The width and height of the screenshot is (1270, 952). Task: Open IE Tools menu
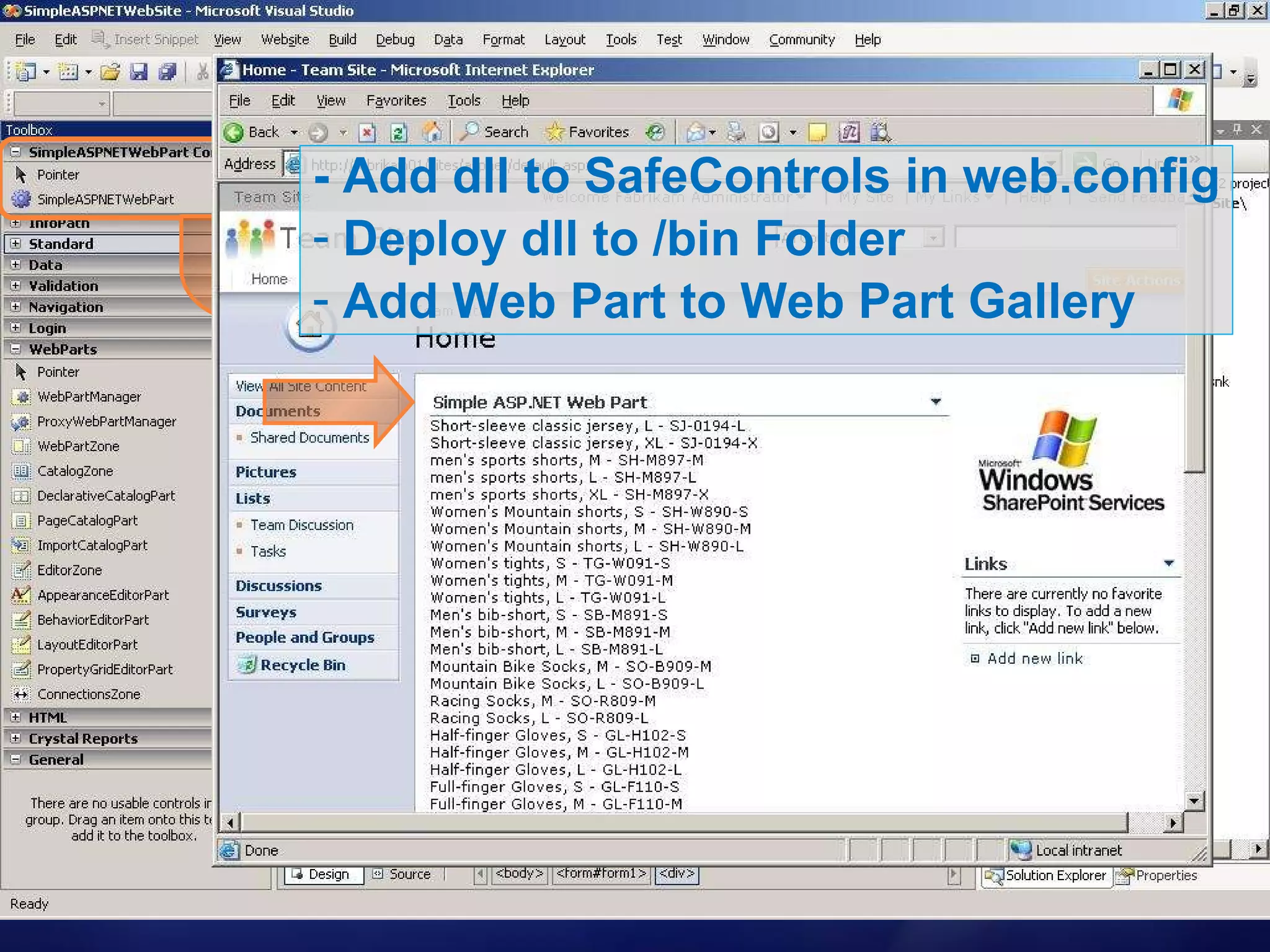(464, 100)
